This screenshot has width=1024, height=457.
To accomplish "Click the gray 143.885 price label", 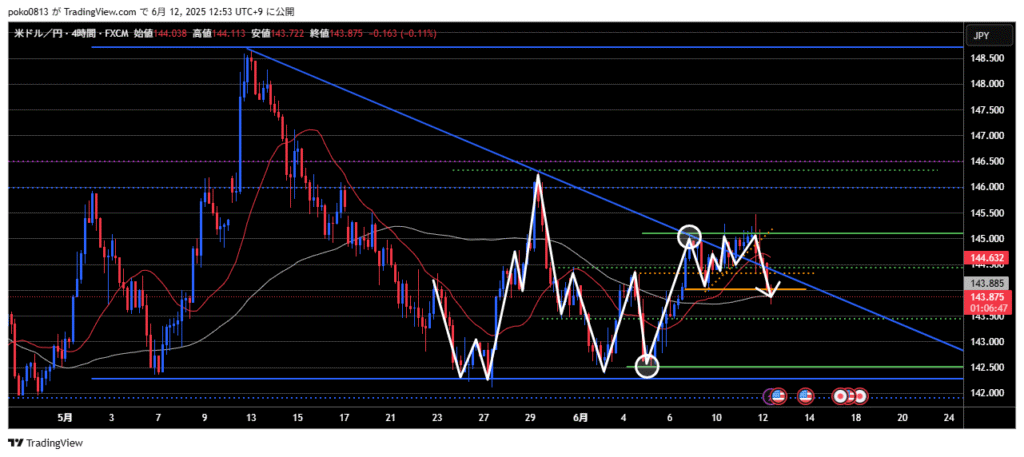I will [x=985, y=283].
